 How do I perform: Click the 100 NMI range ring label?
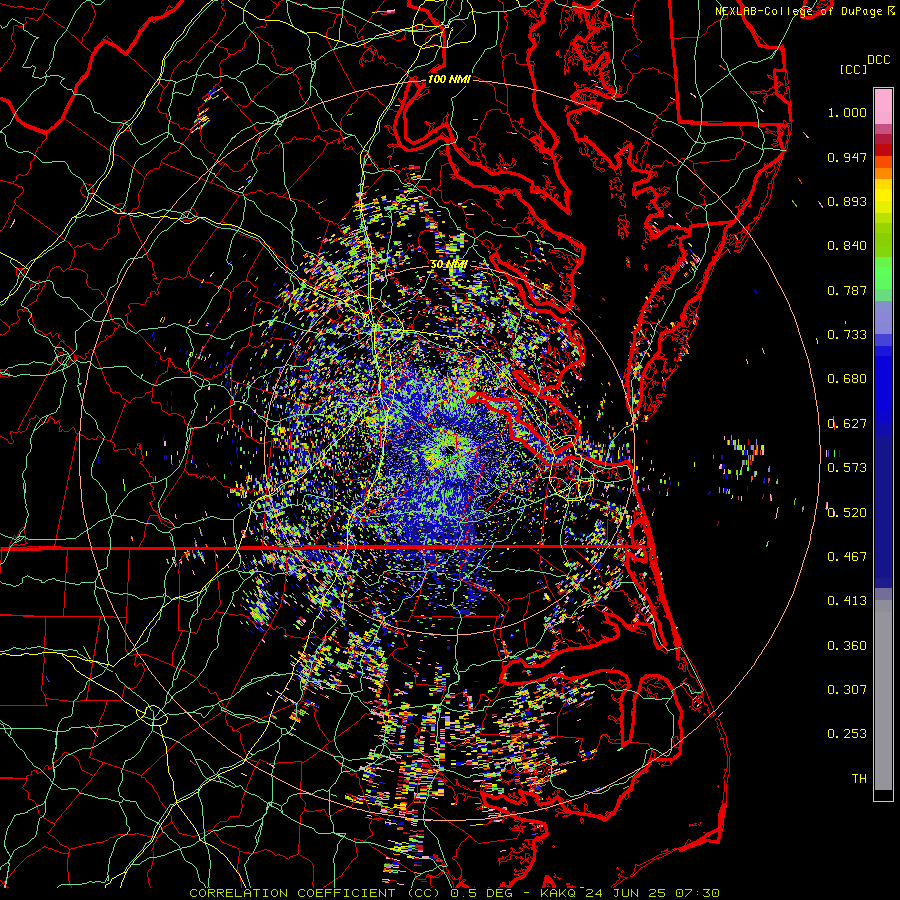point(449,79)
